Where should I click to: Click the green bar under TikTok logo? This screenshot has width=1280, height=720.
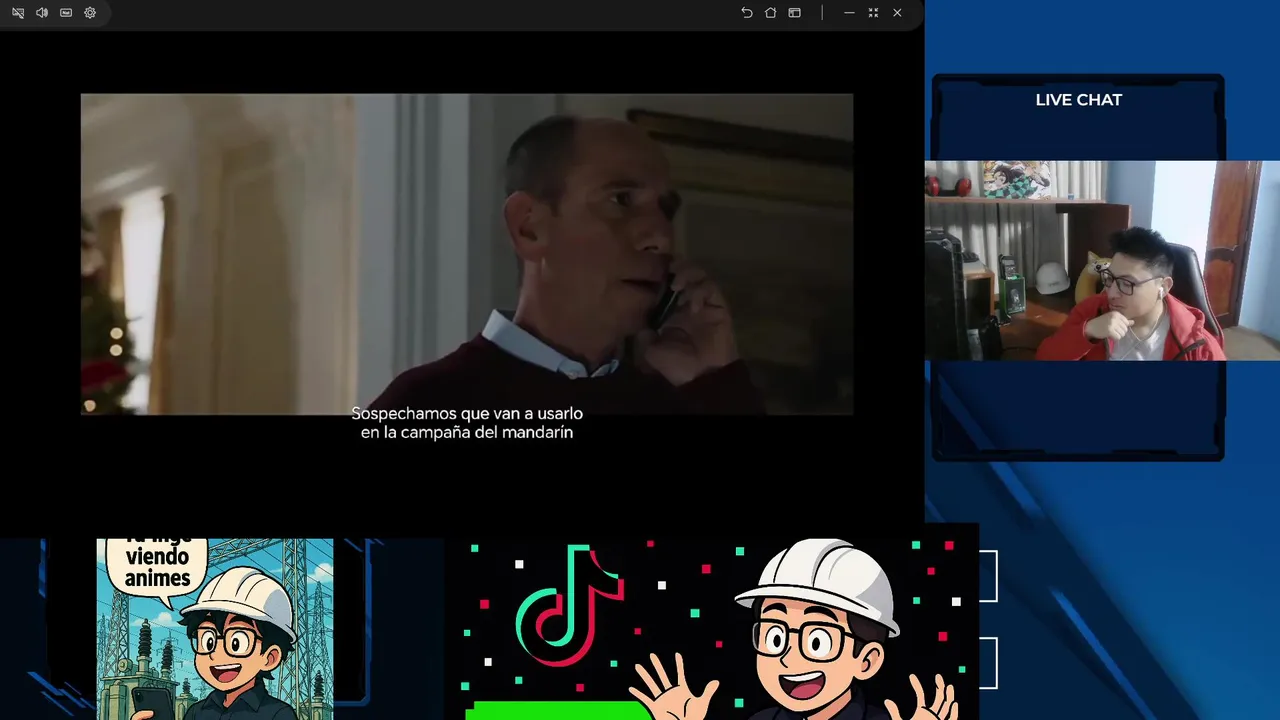coord(560,711)
